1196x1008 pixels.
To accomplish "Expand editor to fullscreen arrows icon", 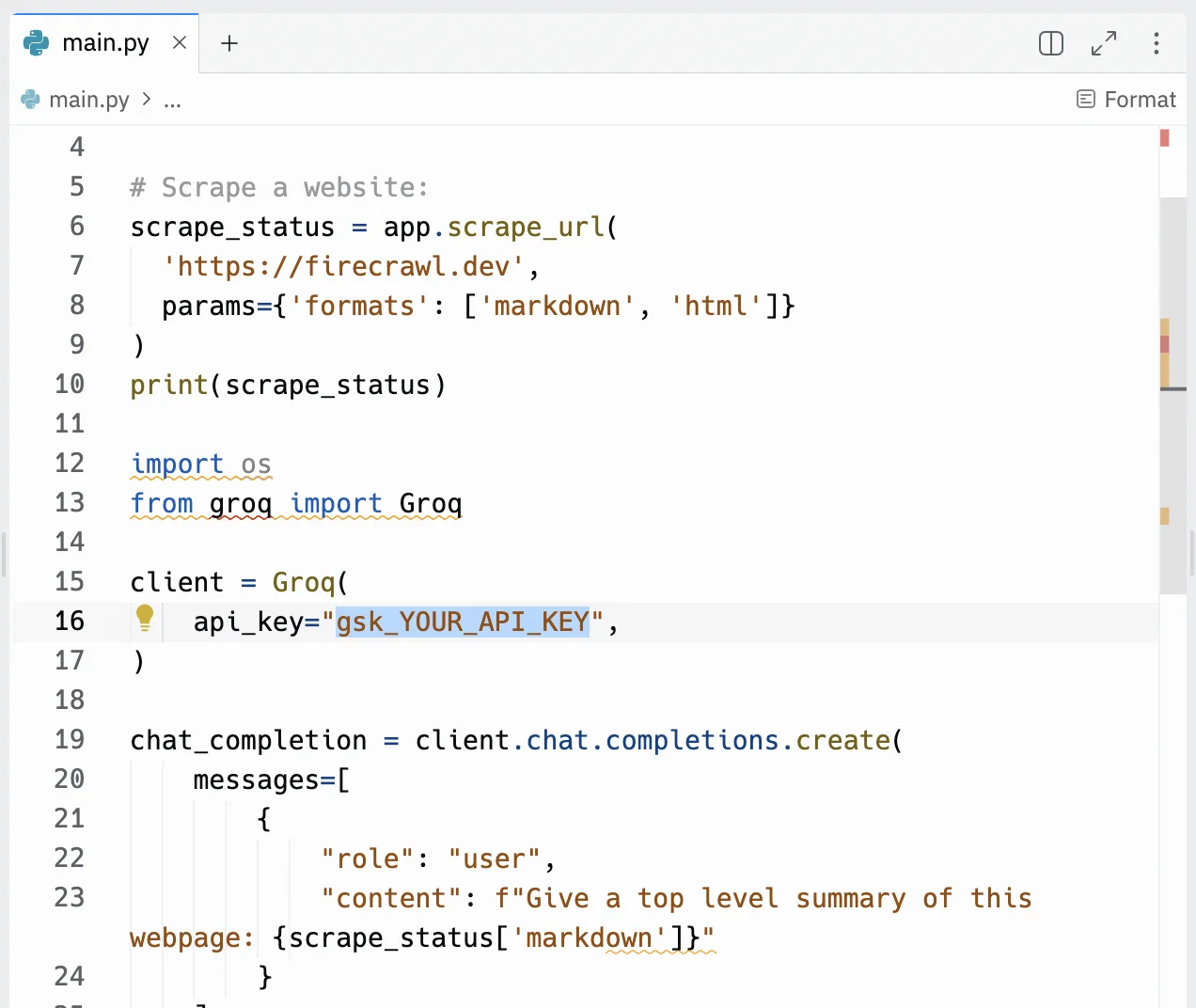I will click(x=1104, y=43).
